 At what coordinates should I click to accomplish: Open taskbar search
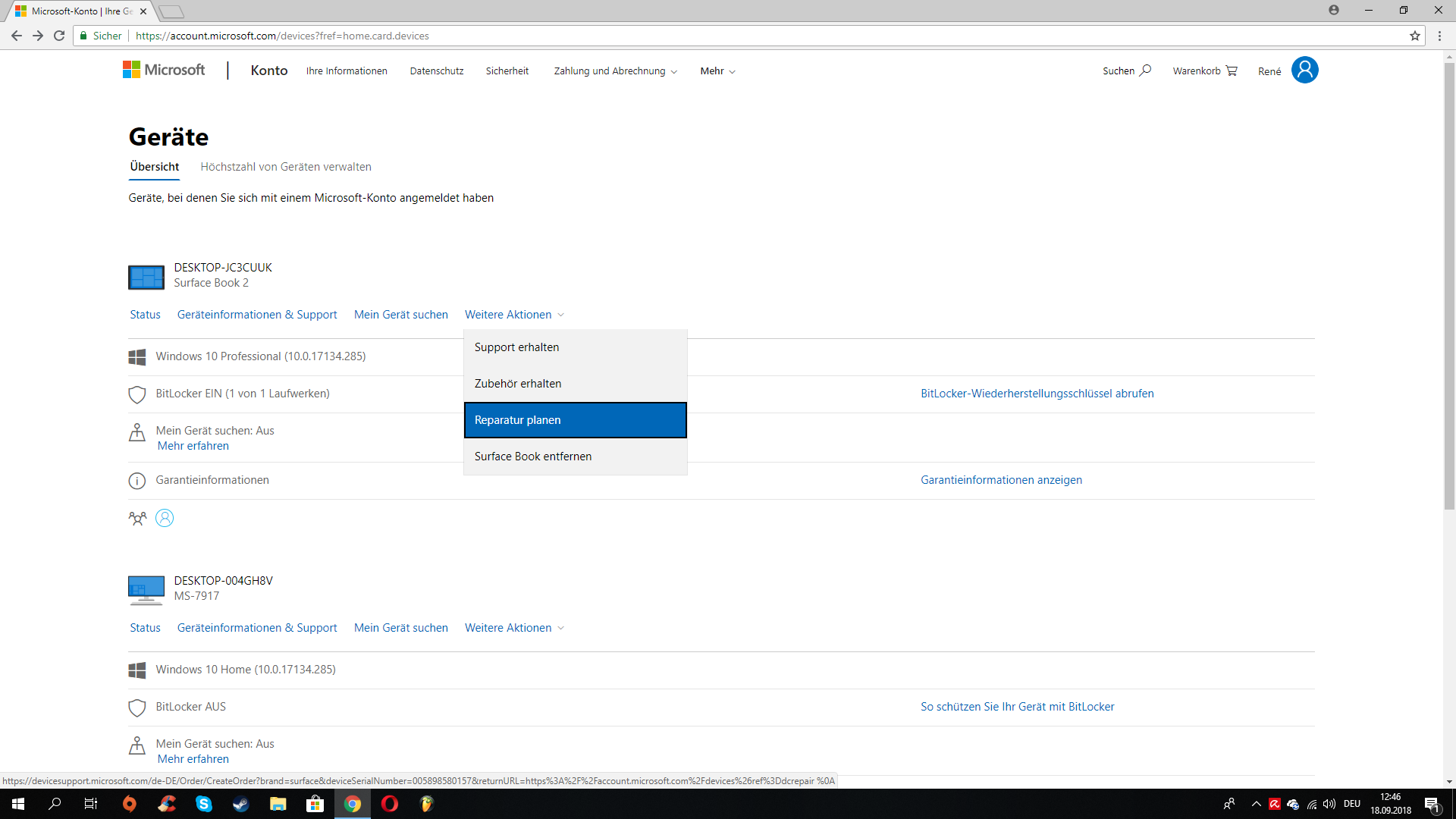(55, 804)
